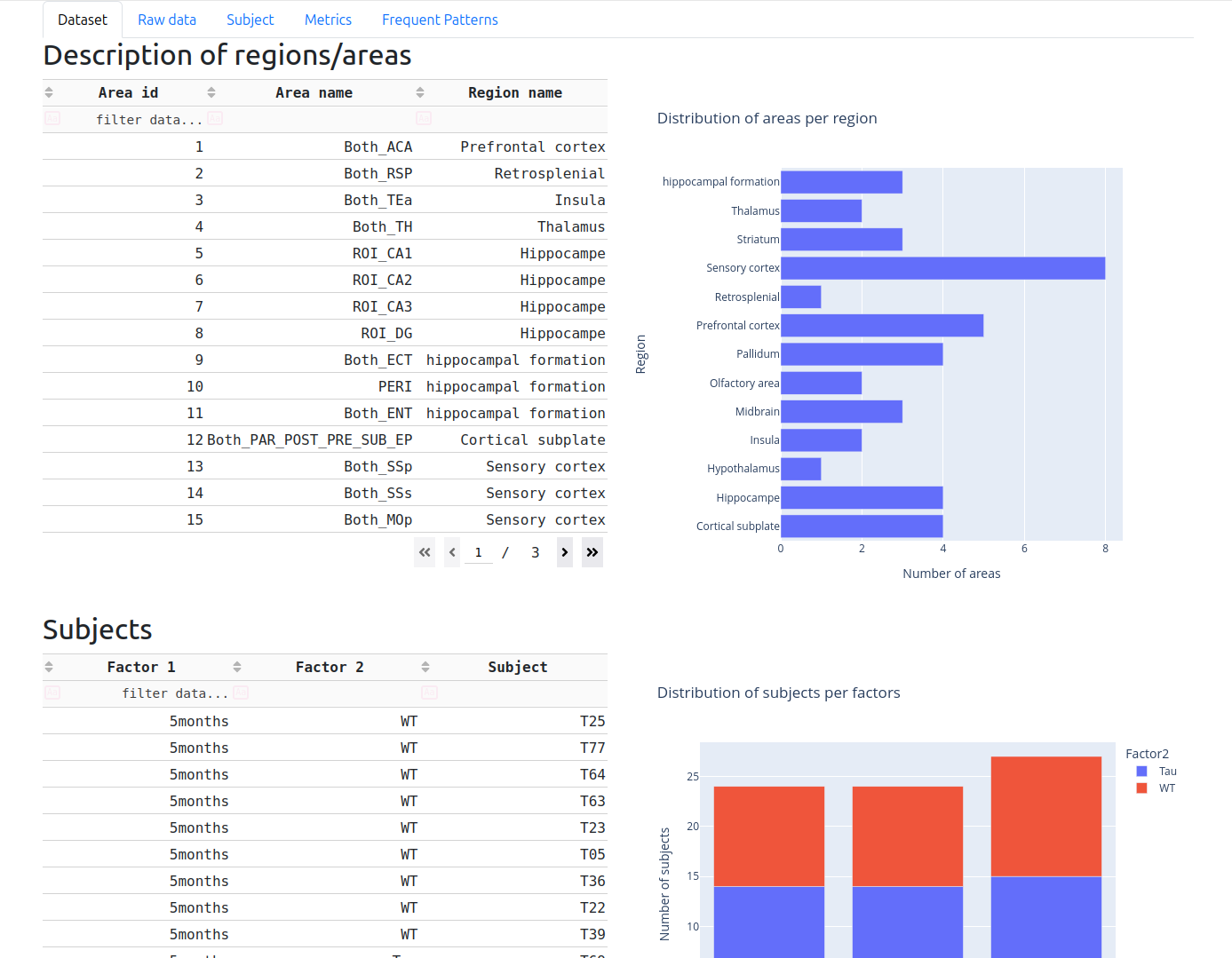The image size is (1232, 958).
Task: Toggle WT series in Factor2 legend
Action: pos(1156,788)
